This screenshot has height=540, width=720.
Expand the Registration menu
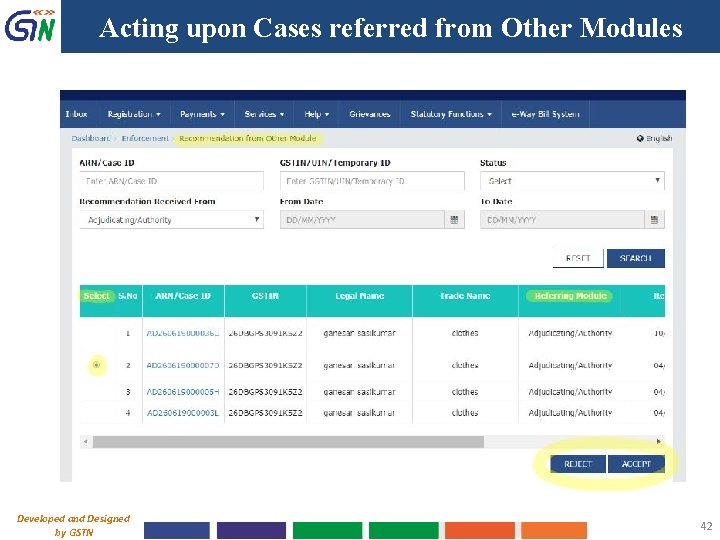[134, 114]
